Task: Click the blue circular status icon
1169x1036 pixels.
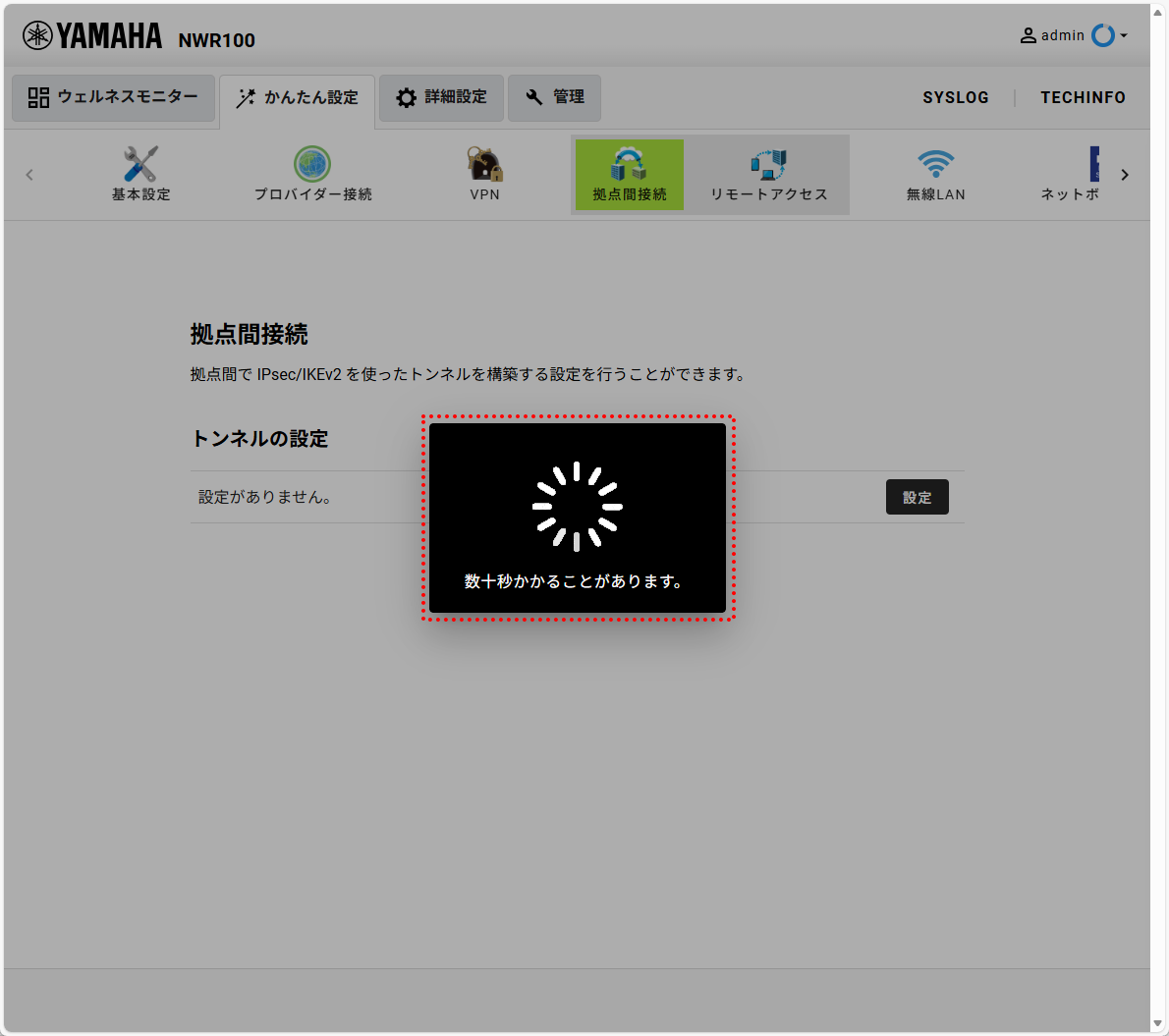Action: coord(1103,35)
